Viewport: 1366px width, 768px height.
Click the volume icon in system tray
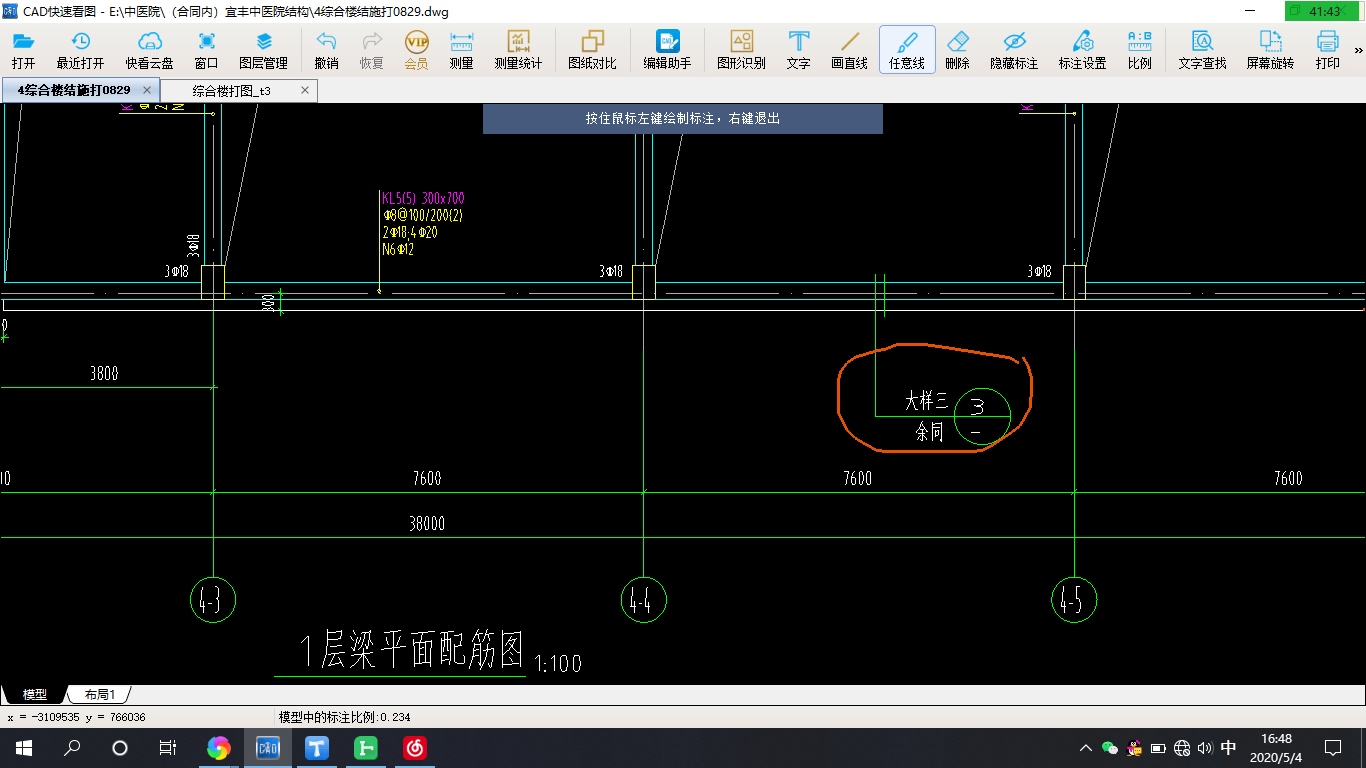click(x=1204, y=747)
